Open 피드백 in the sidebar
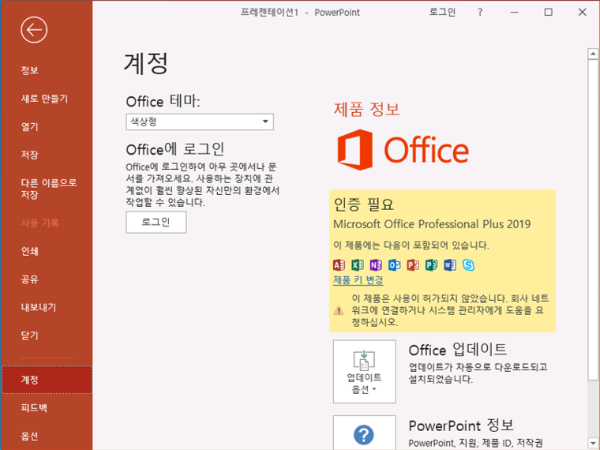The width and height of the screenshot is (600, 450). (x=34, y=408)
